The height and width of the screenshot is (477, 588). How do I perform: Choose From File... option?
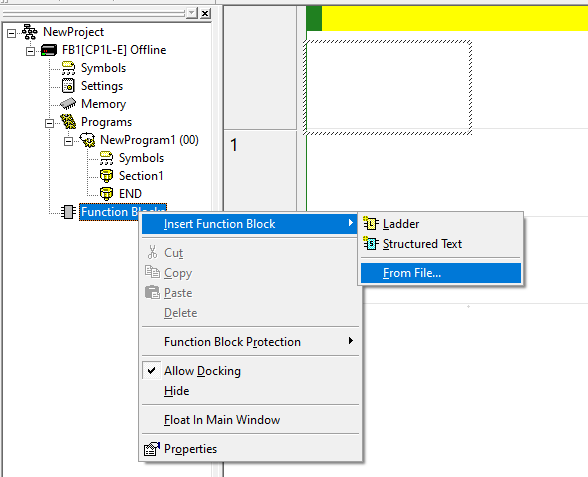[x=441, y=273]
